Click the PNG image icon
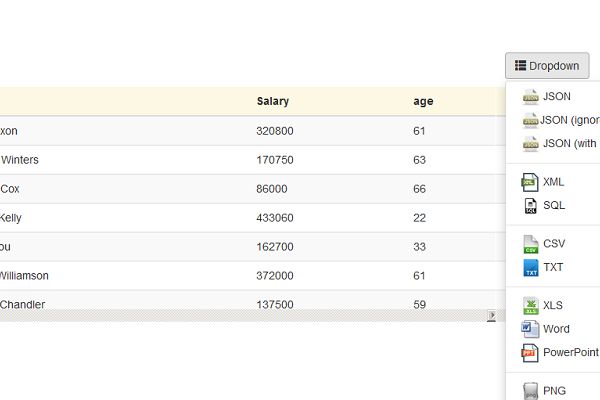Screen dimensions: 600x400 pyautogui.click(x=530, y=390)
